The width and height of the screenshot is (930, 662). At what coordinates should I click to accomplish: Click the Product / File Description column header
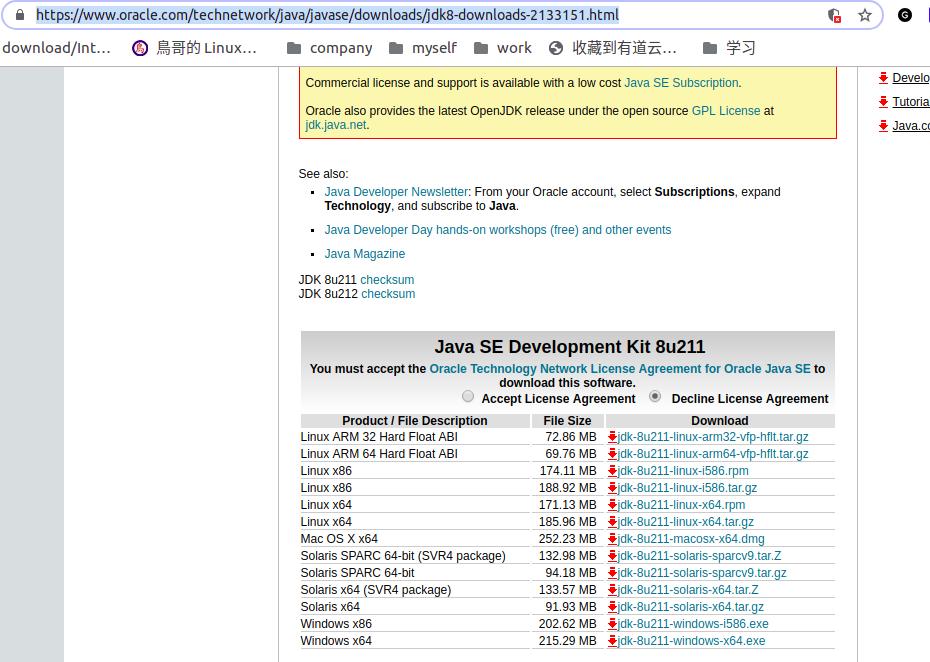point(415,421)
